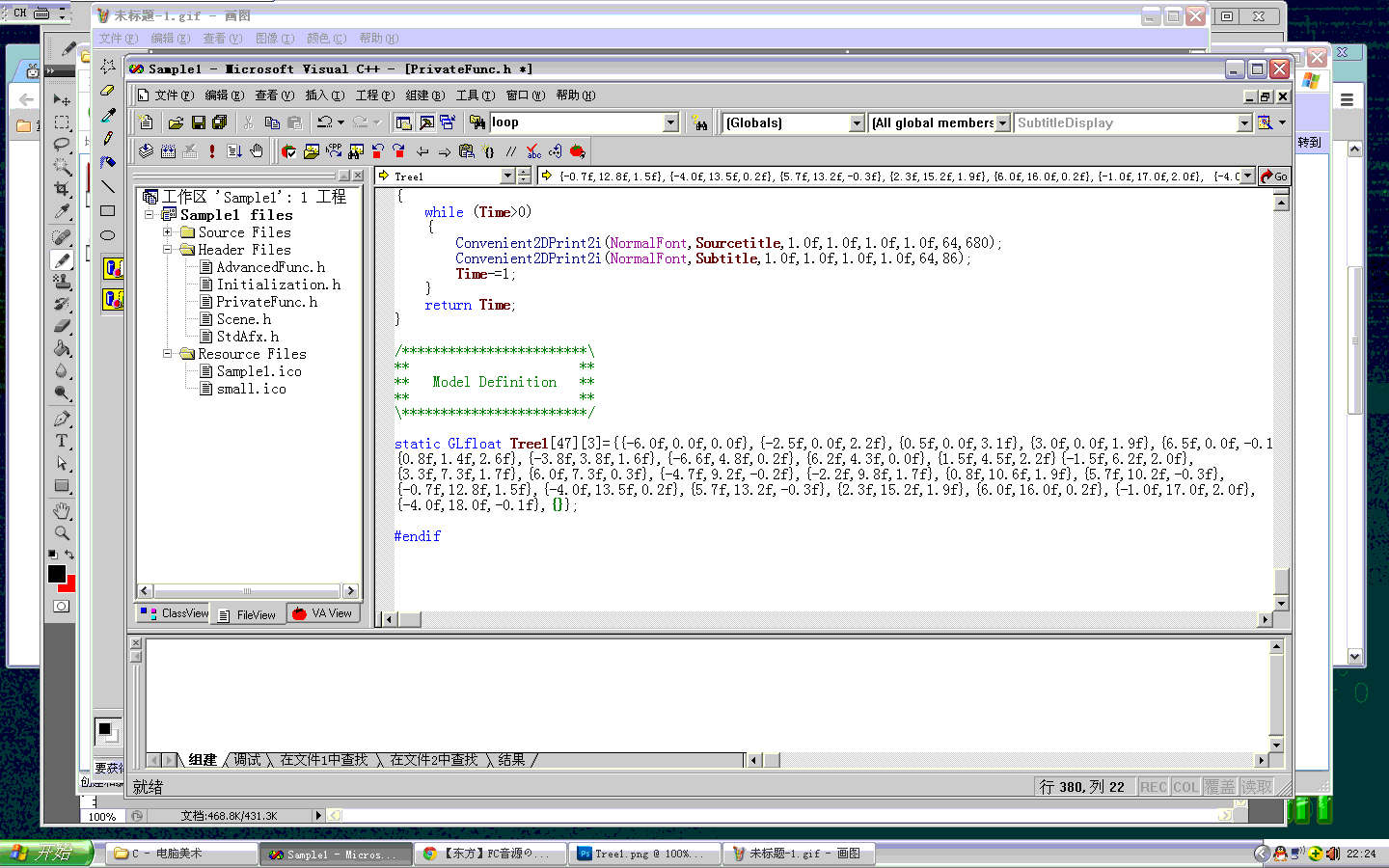The image size is (1389, 868).
Task: Switch to the 调试 output tab
Action: click(x=247, y=760)
